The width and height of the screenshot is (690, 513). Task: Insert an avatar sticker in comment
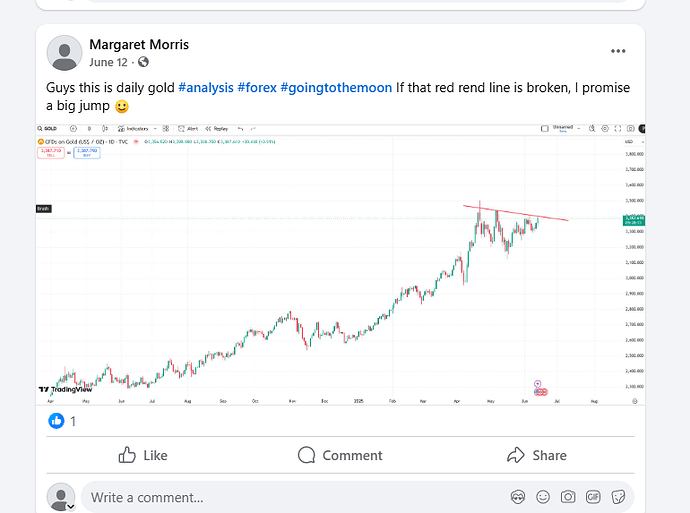[x=518, y=496]
